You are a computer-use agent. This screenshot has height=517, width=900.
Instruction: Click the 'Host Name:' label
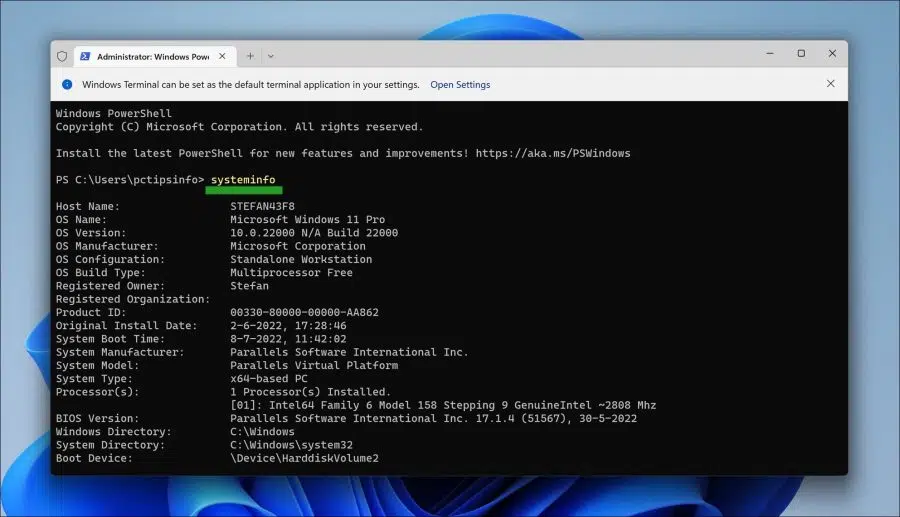coord(88,206)
